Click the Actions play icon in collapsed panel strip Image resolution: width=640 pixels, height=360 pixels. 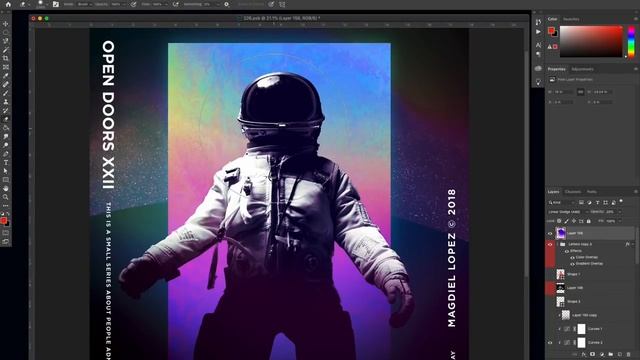538,31
